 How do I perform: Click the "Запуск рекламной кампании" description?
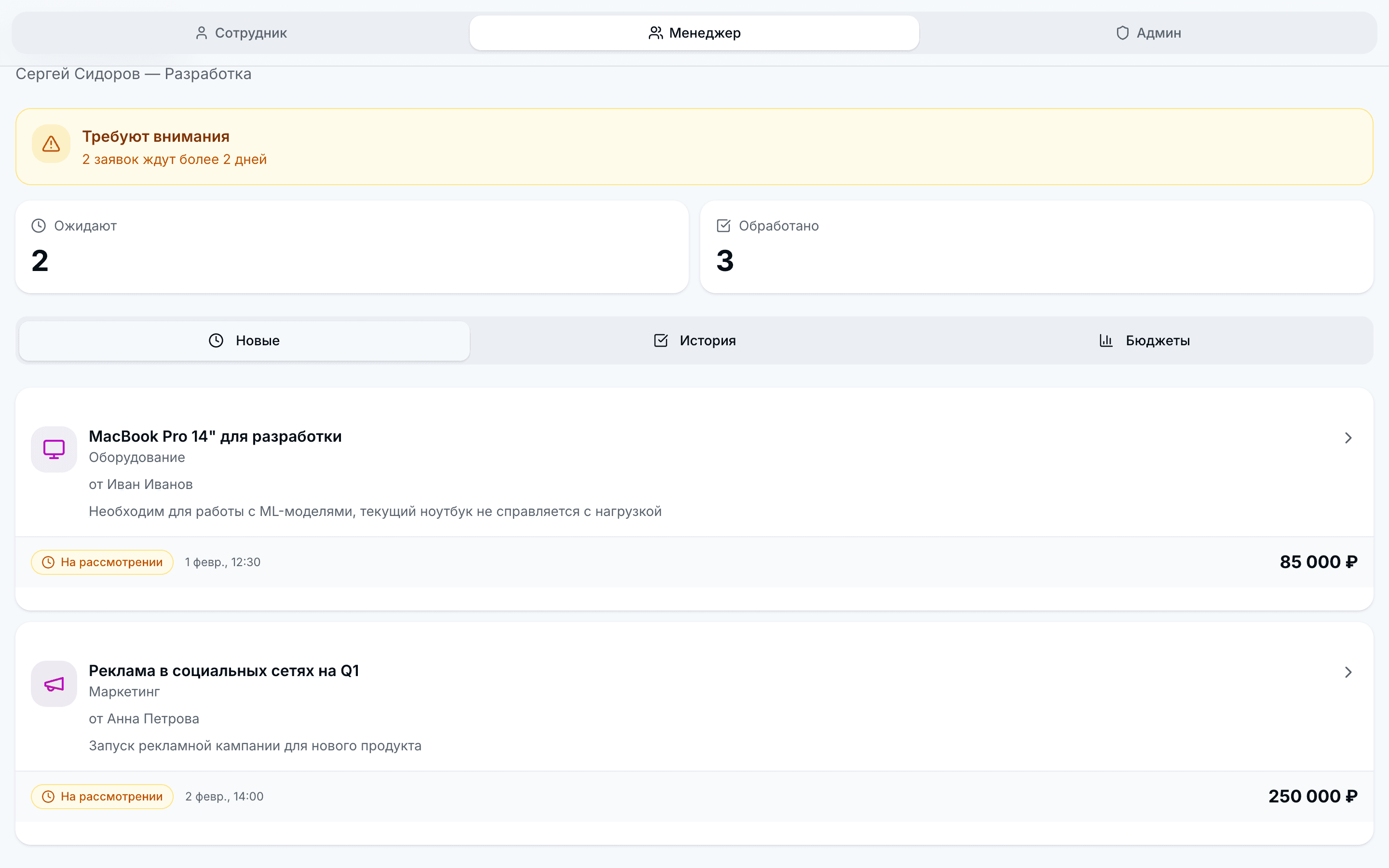coord(256,746)
